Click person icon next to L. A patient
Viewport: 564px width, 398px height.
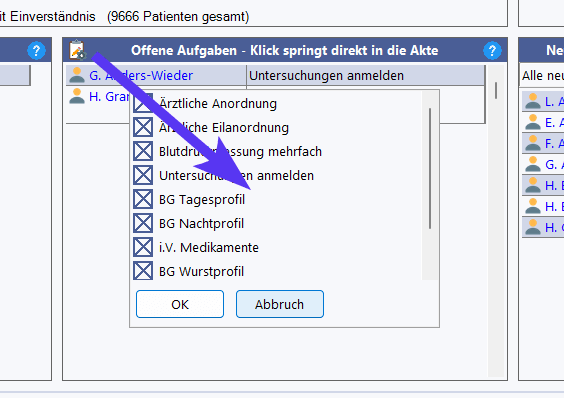(x=533, y=101)
